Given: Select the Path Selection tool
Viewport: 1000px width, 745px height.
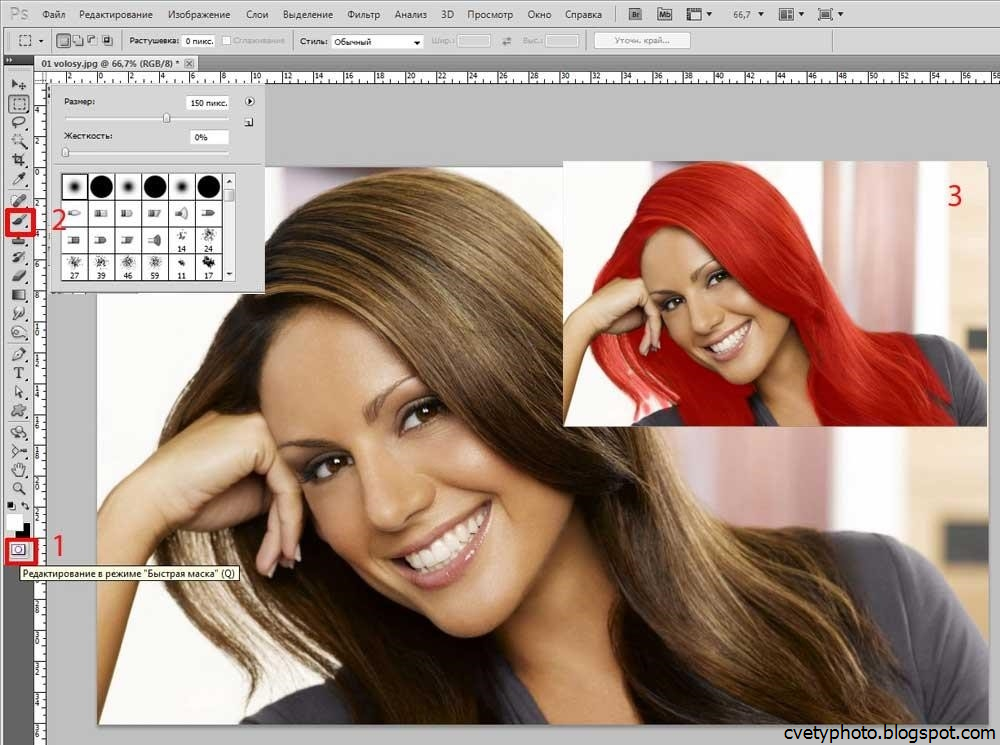Looking at the screenshot, I should click(x=18, y=392).
